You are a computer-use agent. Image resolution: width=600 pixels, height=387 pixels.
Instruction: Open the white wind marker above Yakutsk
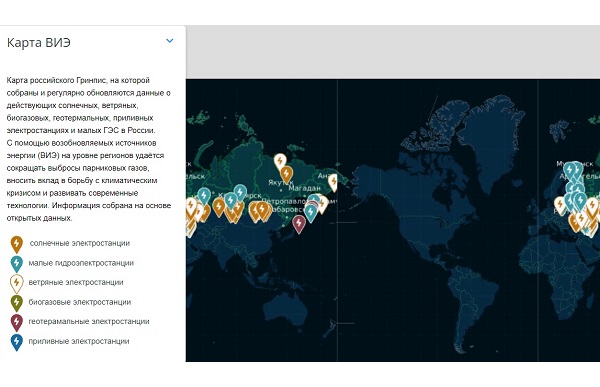tap(280, 162)
